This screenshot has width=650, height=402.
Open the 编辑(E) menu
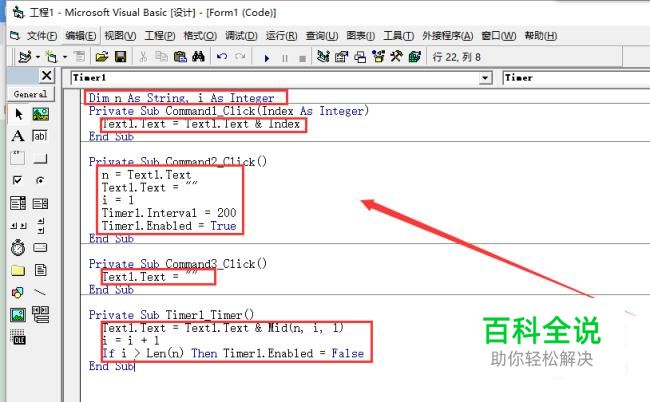click(81, 36)
